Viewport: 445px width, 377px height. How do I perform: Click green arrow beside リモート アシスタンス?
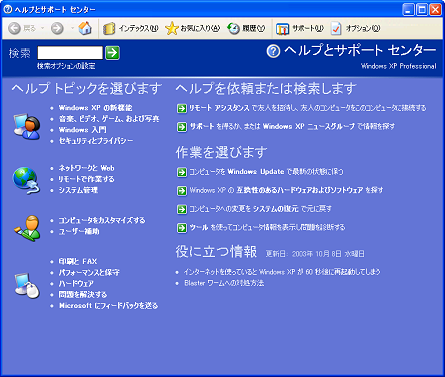[x=182, y=108]
